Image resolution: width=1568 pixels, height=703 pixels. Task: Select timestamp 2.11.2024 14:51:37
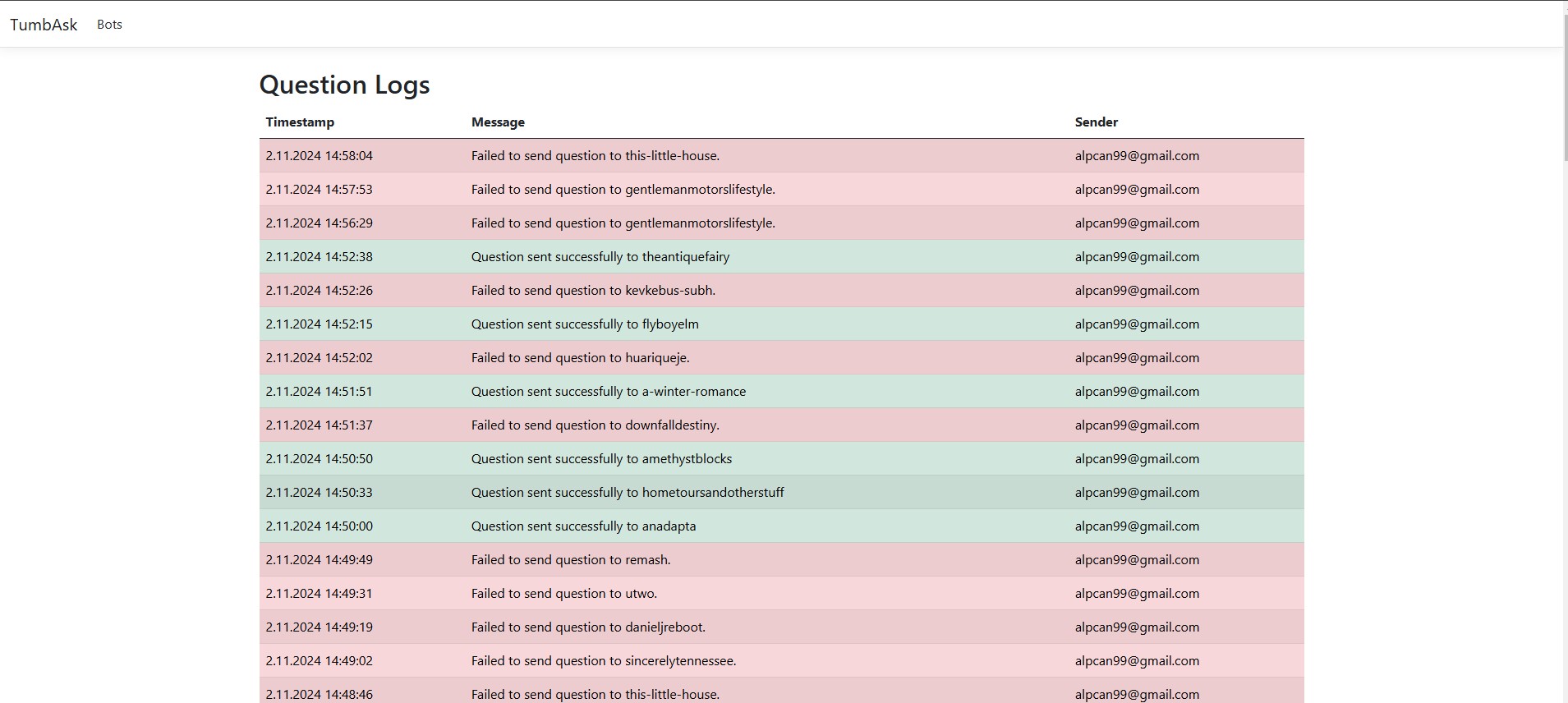[x=319, y=425]
